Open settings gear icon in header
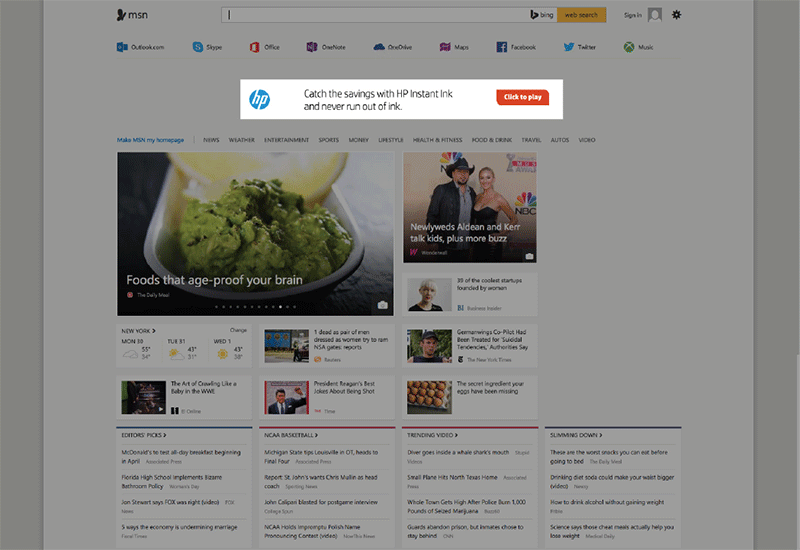 [677, 15]
